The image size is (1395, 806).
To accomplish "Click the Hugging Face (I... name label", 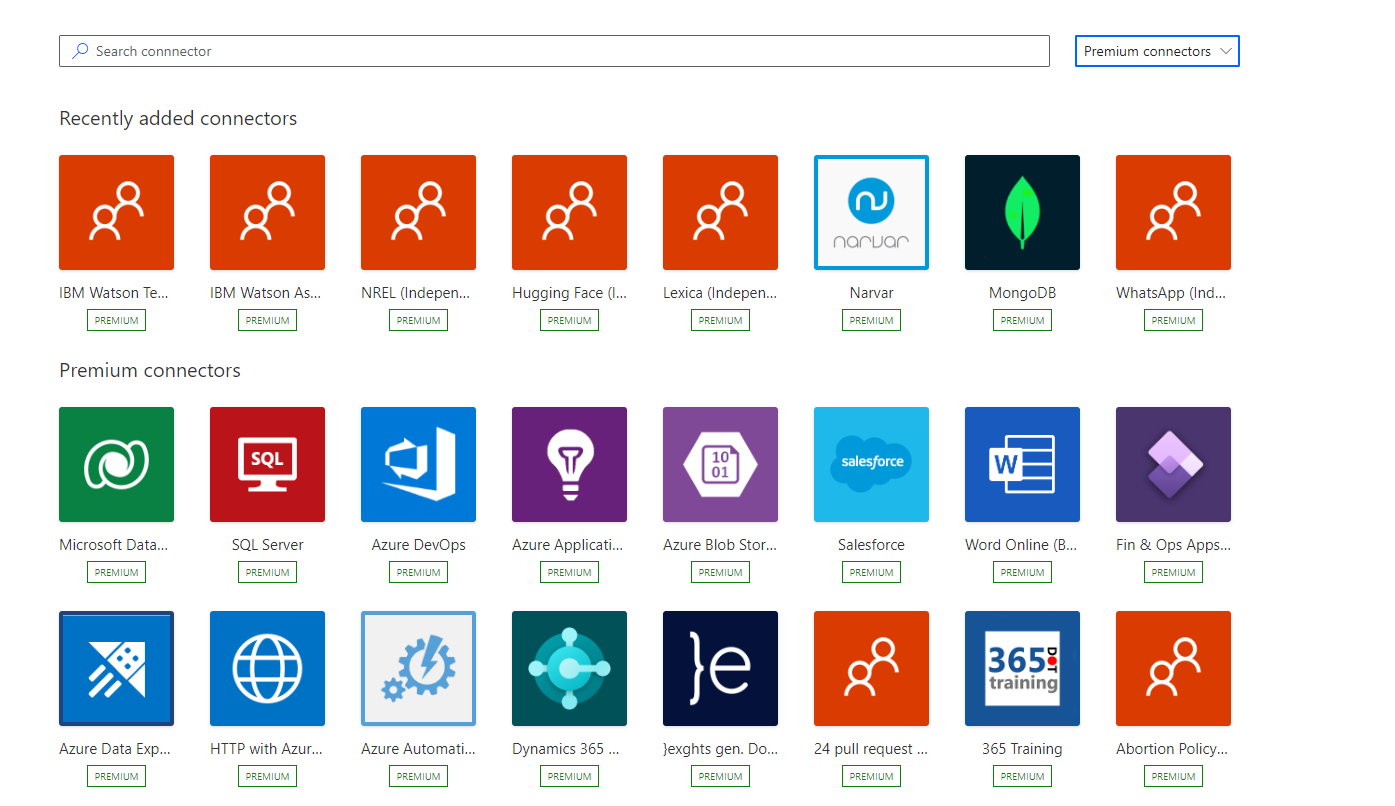I will (x=569, y=293).
